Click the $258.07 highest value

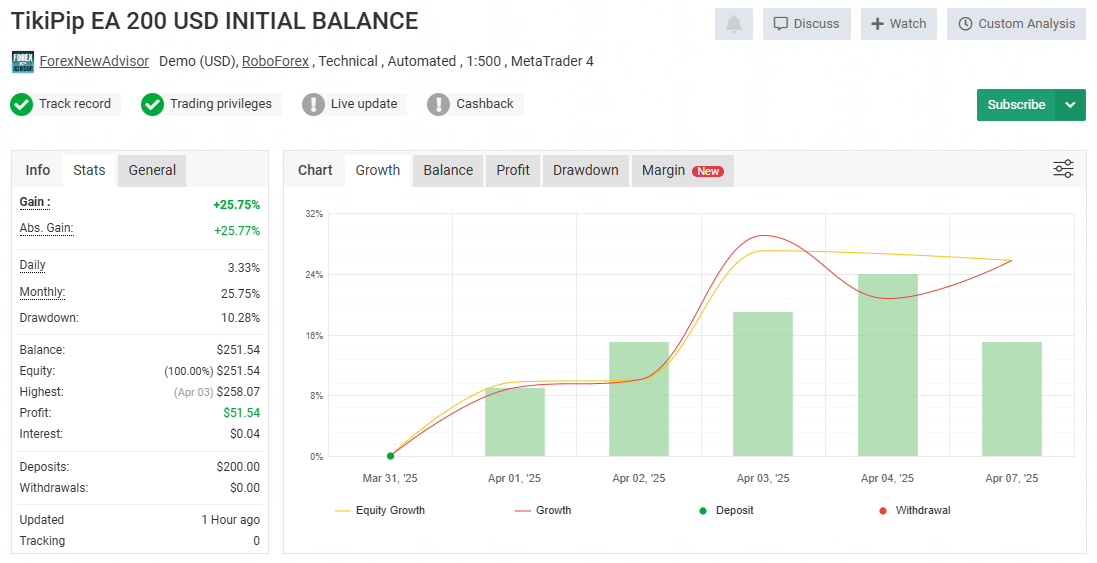coord(238,392)
